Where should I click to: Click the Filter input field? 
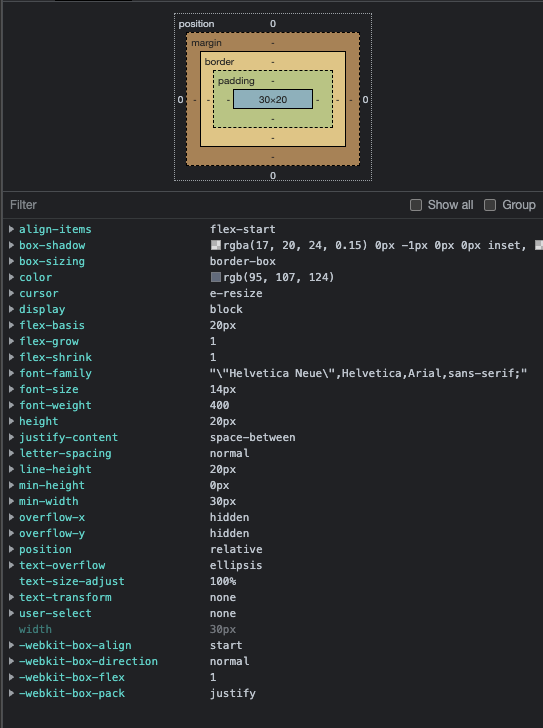tap(204, 205)
